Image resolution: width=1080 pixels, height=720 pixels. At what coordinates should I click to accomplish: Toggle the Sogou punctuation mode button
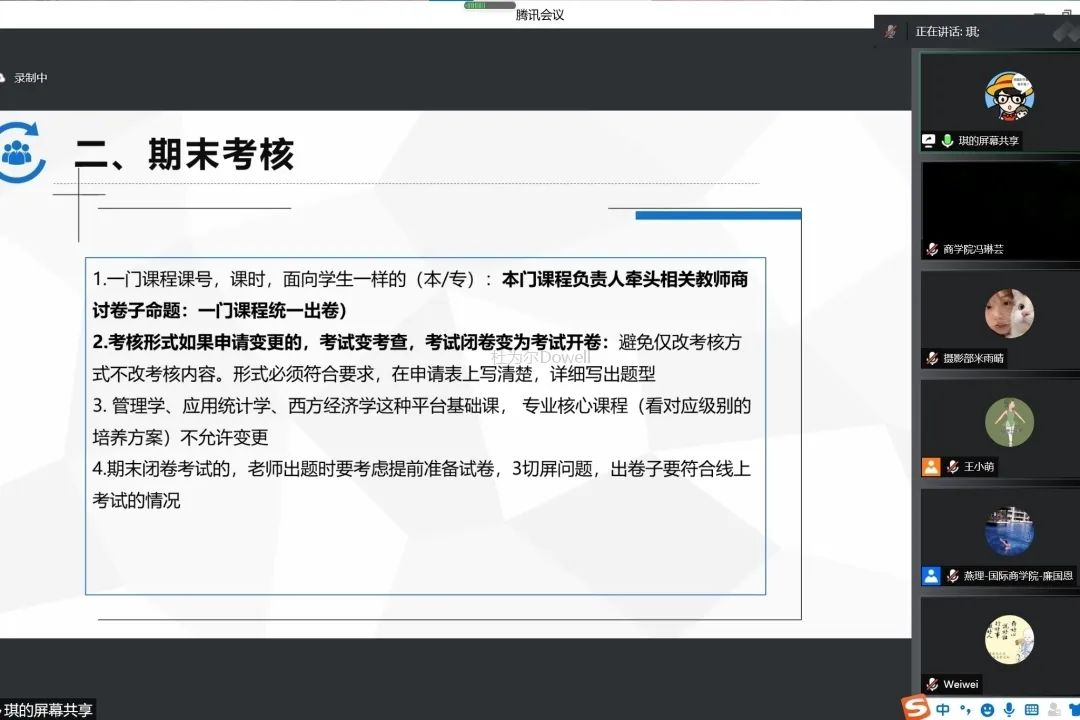965,710
